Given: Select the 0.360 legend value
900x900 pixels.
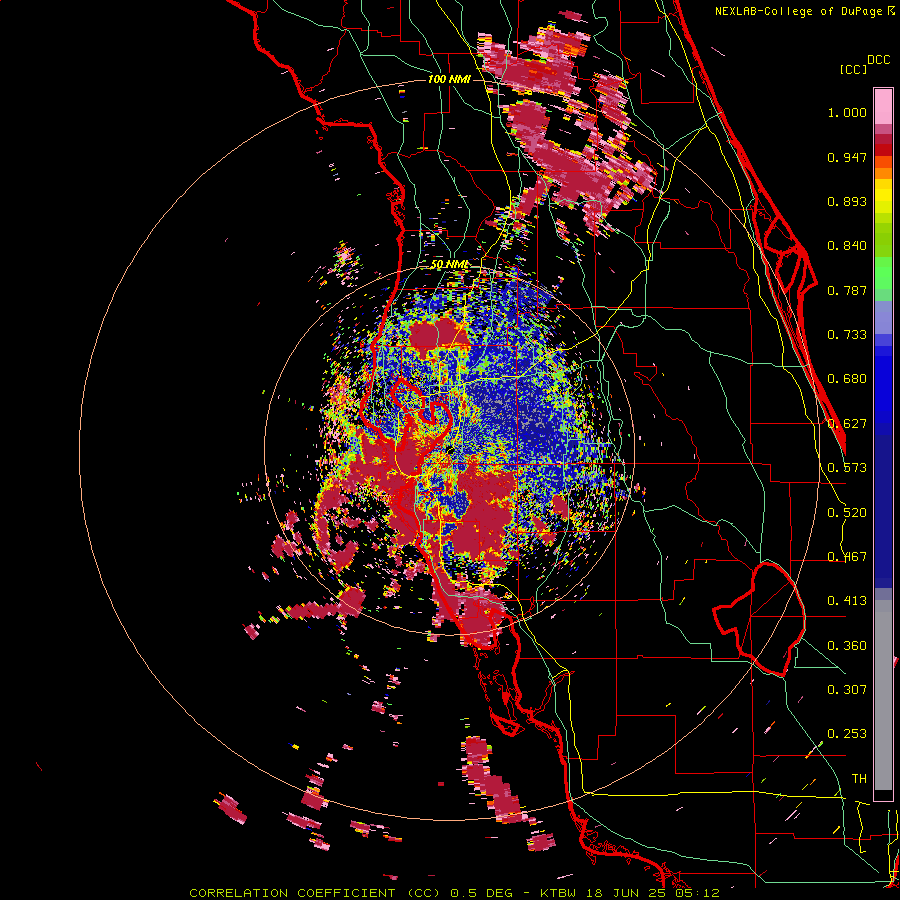Looking at the screenshot, I should (x=847, y=646).
